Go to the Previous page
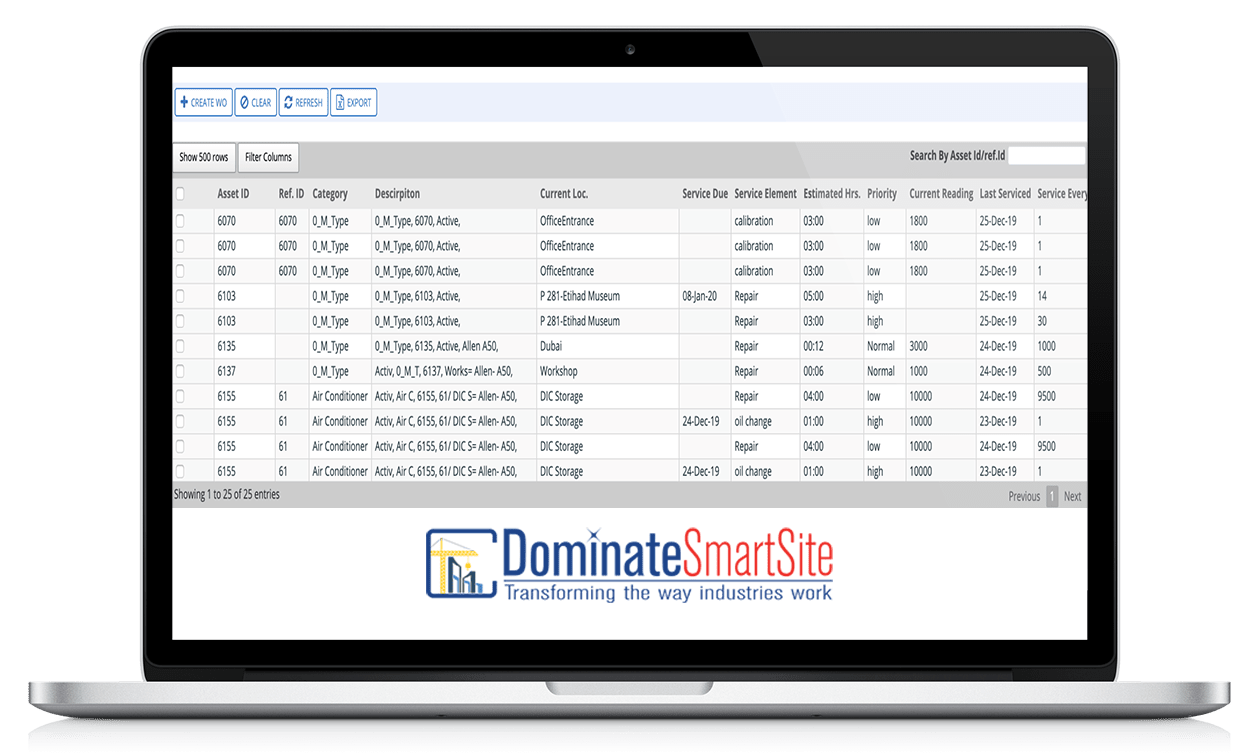The image size is (1260, 756). click(x=1024, y=496)
